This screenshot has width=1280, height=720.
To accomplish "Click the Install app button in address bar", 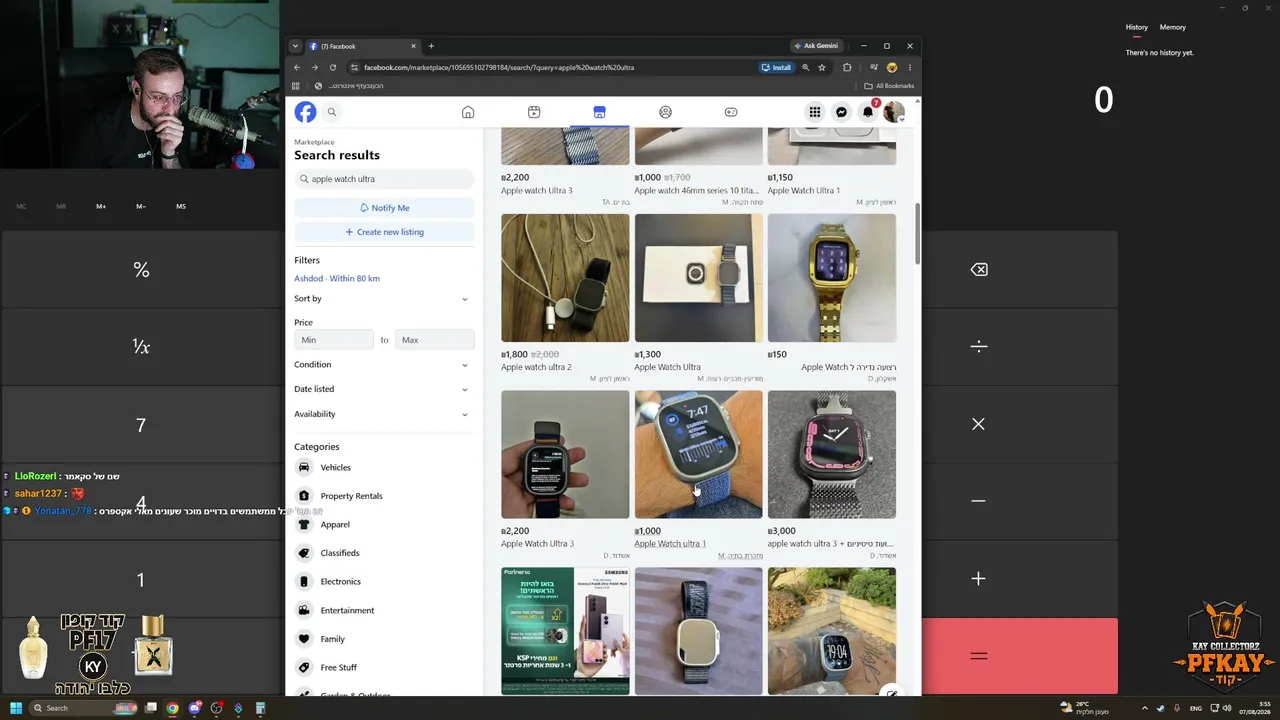I will click(776, 67).
